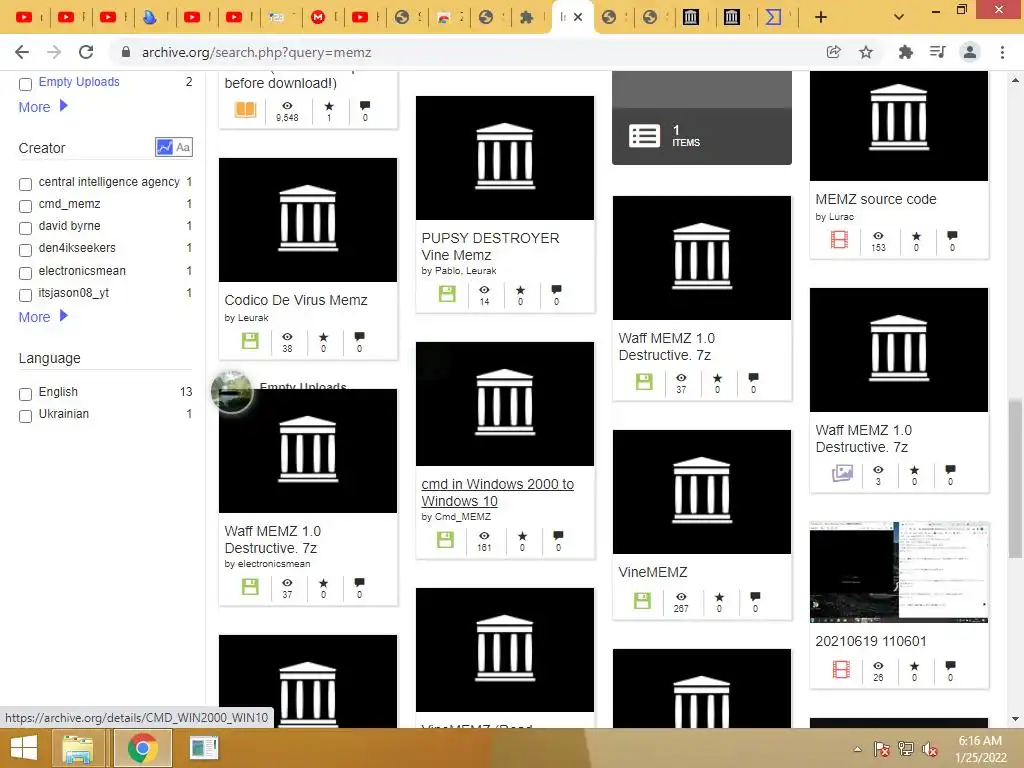Click the browser back arrow

point(22,52)
